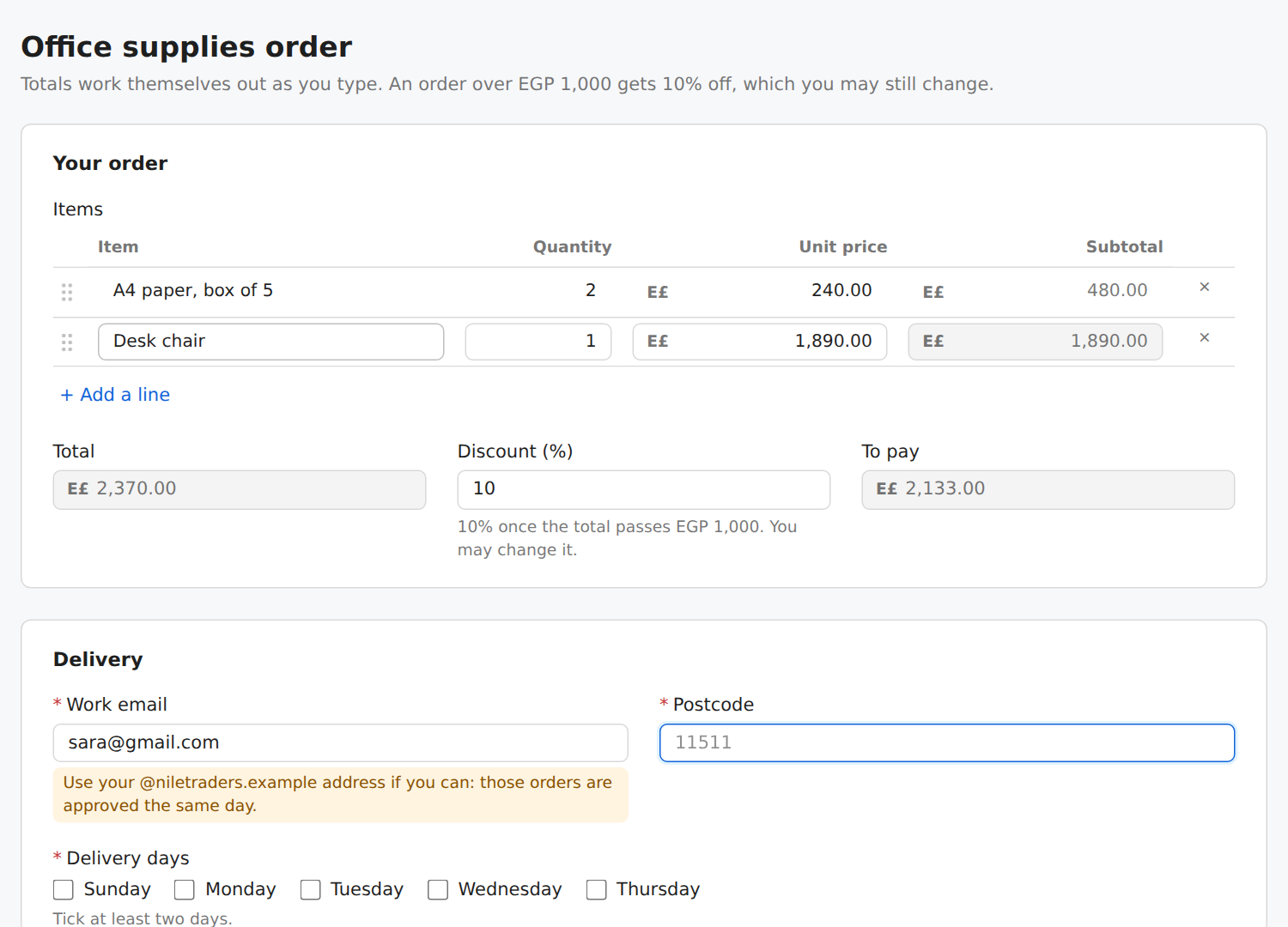The height and width of the screenshot is (927, 1288).
Task: Select the Subtotal column header
Action: pos(1124,247)
